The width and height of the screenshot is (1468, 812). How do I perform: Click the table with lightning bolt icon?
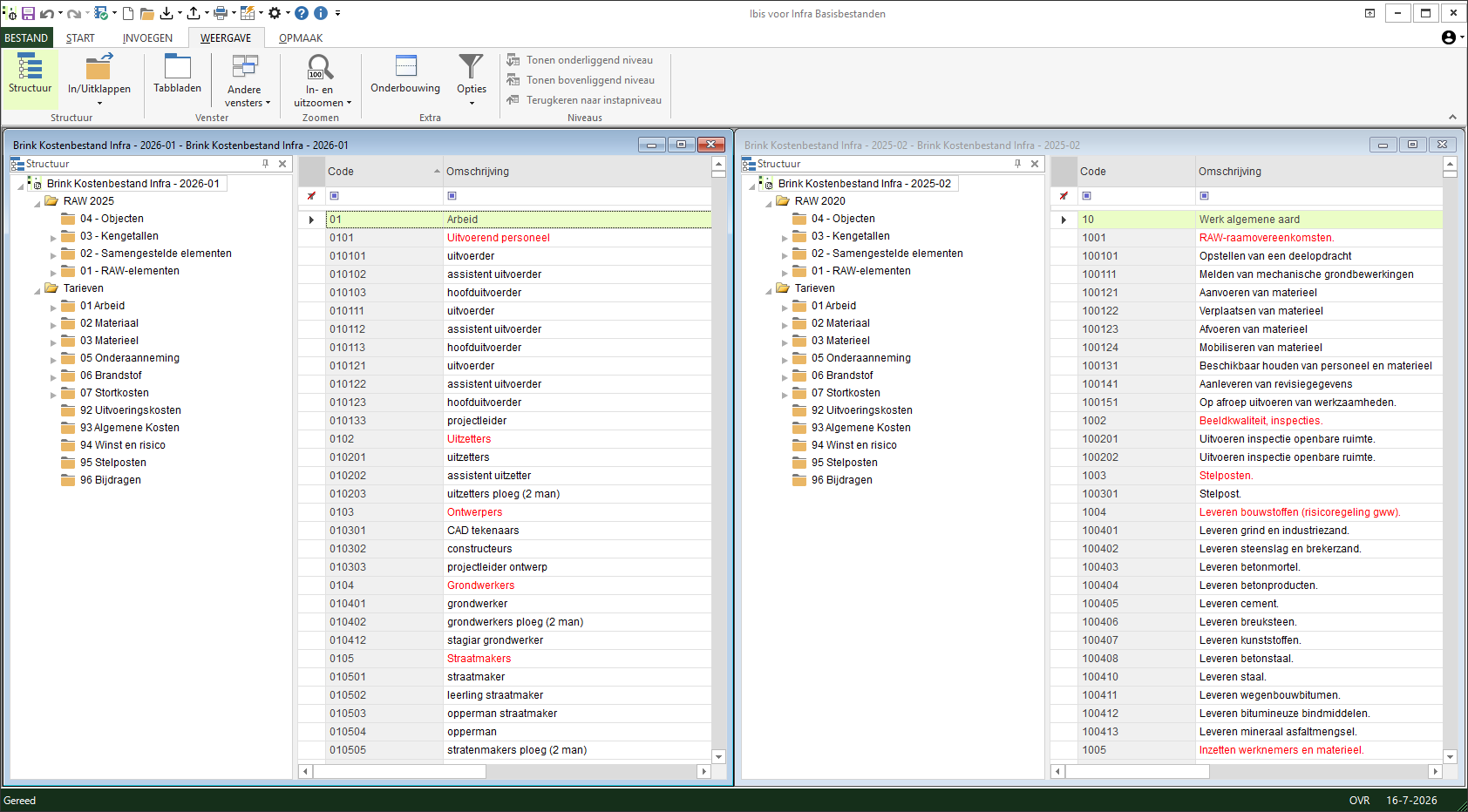[x=248, y=13]
